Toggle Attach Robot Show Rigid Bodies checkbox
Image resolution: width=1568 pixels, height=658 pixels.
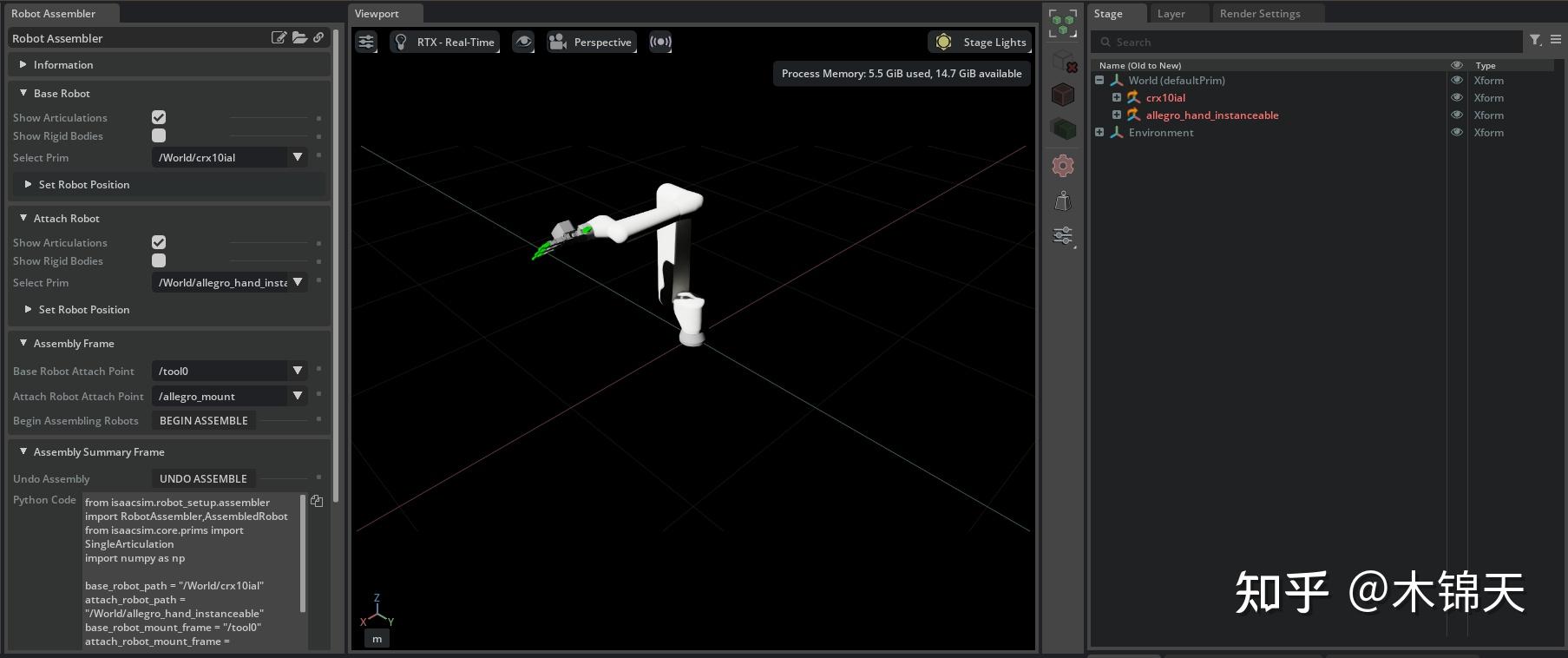click(159, 260)
